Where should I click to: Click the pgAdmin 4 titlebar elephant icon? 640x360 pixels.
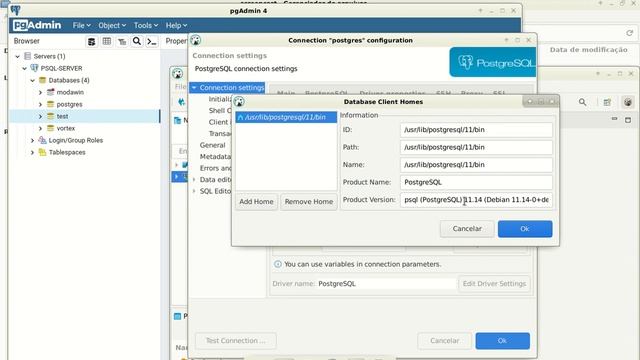(16, 10)
